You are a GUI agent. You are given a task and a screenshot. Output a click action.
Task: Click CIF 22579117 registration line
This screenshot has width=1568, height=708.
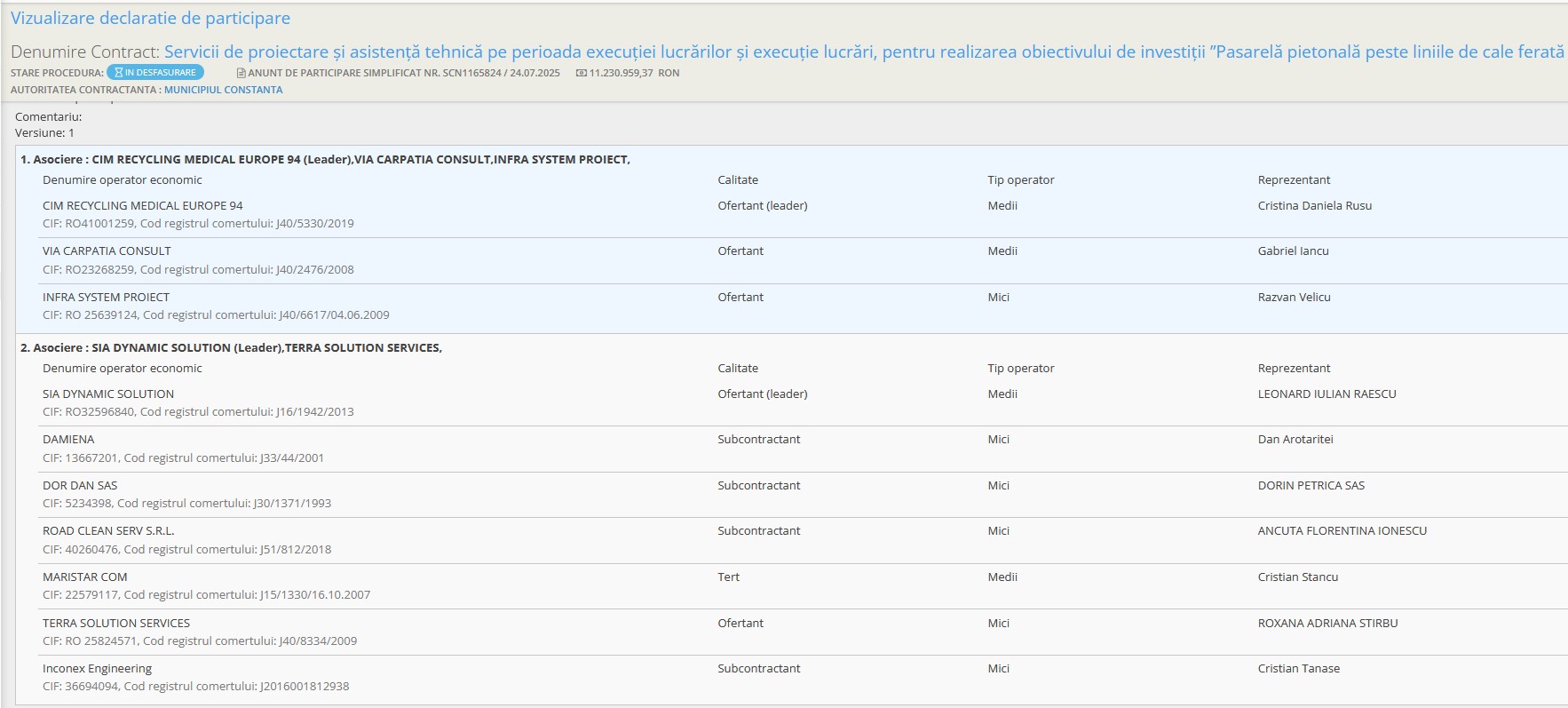(x=206, y=595)
